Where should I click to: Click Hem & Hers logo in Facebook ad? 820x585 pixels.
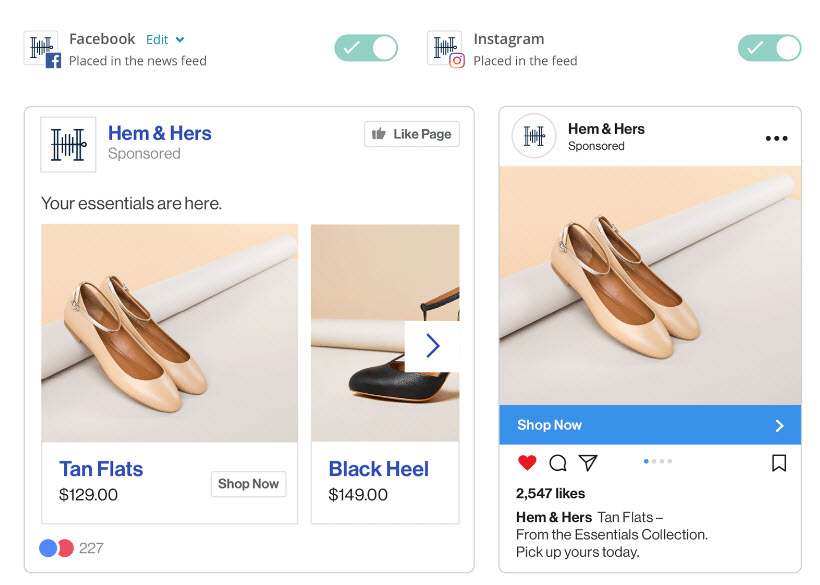68,145
